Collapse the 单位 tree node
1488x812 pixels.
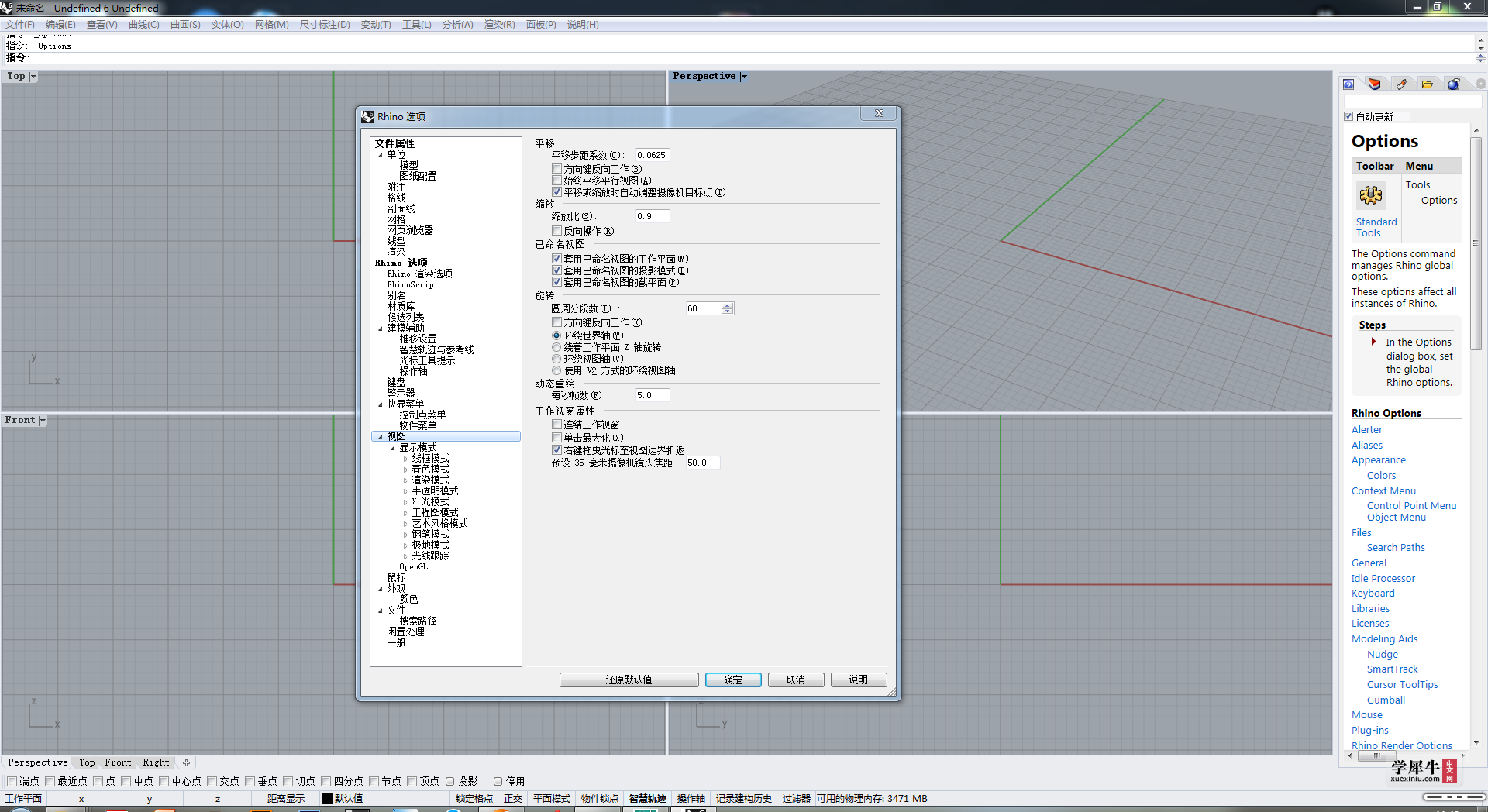(381, 155)
